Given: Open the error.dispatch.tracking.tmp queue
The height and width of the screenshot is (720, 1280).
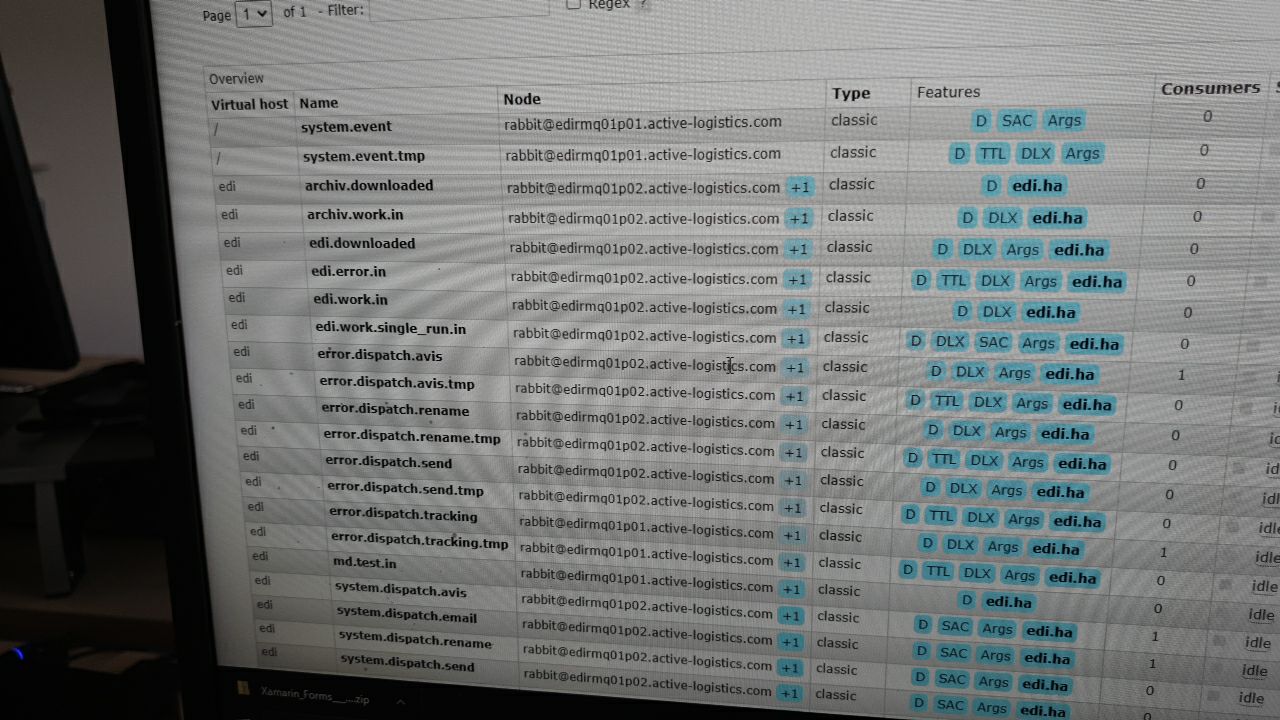Looking at the screenshot, I should coord(420,541).
